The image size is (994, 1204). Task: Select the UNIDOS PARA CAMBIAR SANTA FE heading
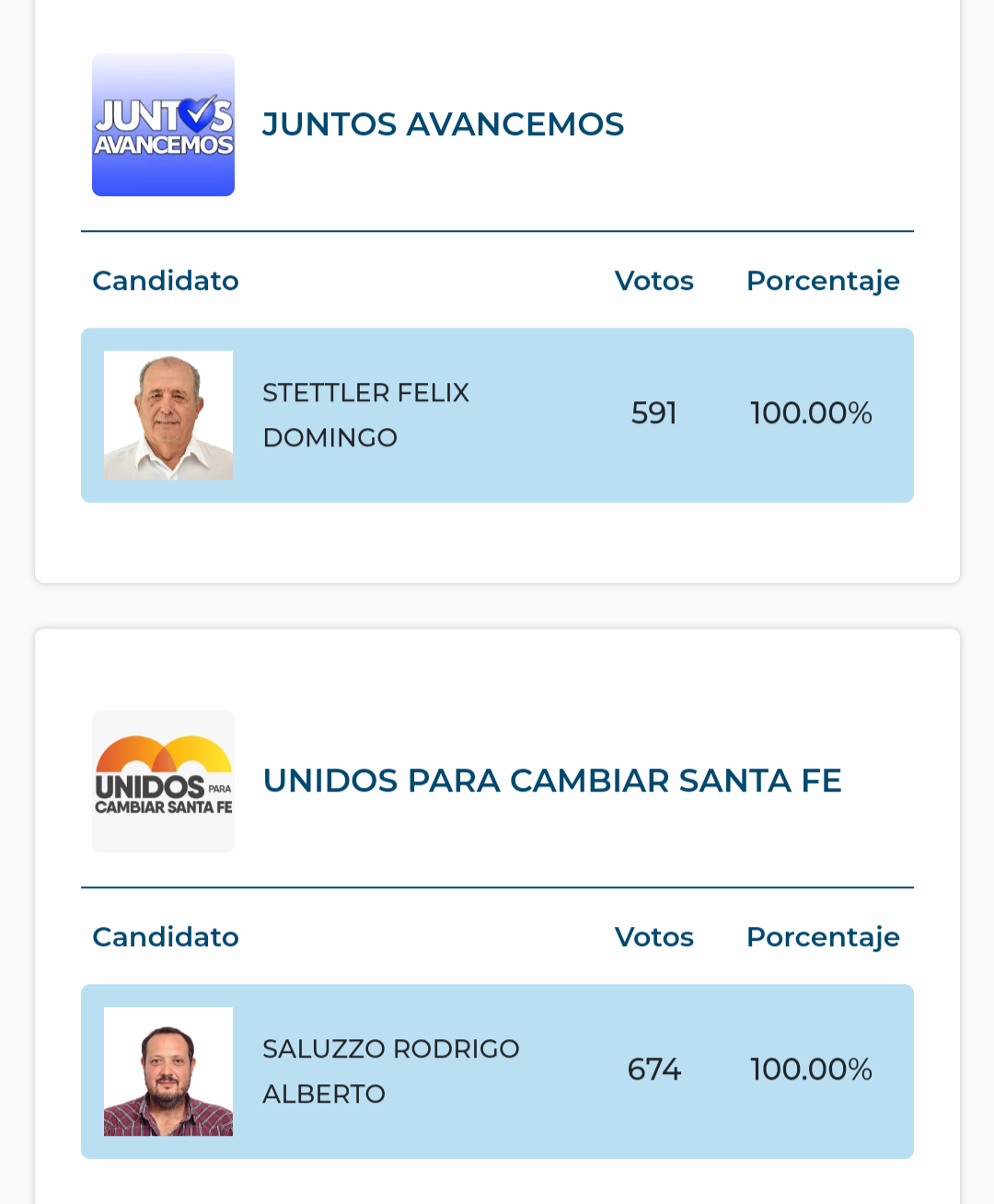pyautogui.click(x=552, y=781)
